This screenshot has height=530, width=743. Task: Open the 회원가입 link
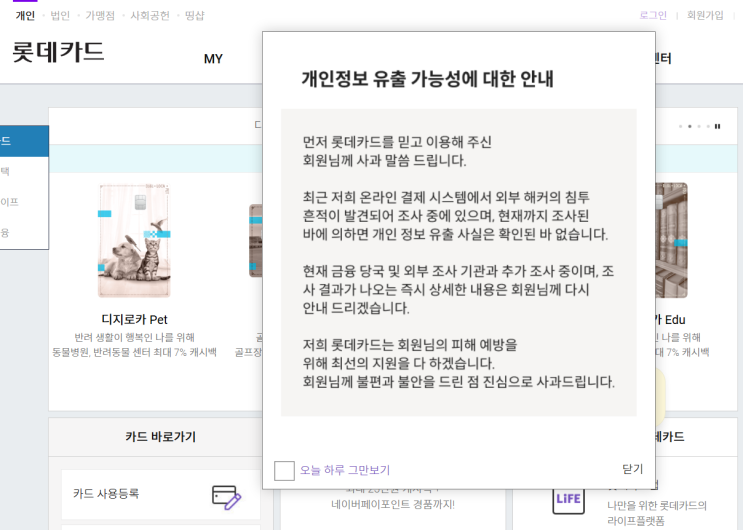[x=705, y=15]
